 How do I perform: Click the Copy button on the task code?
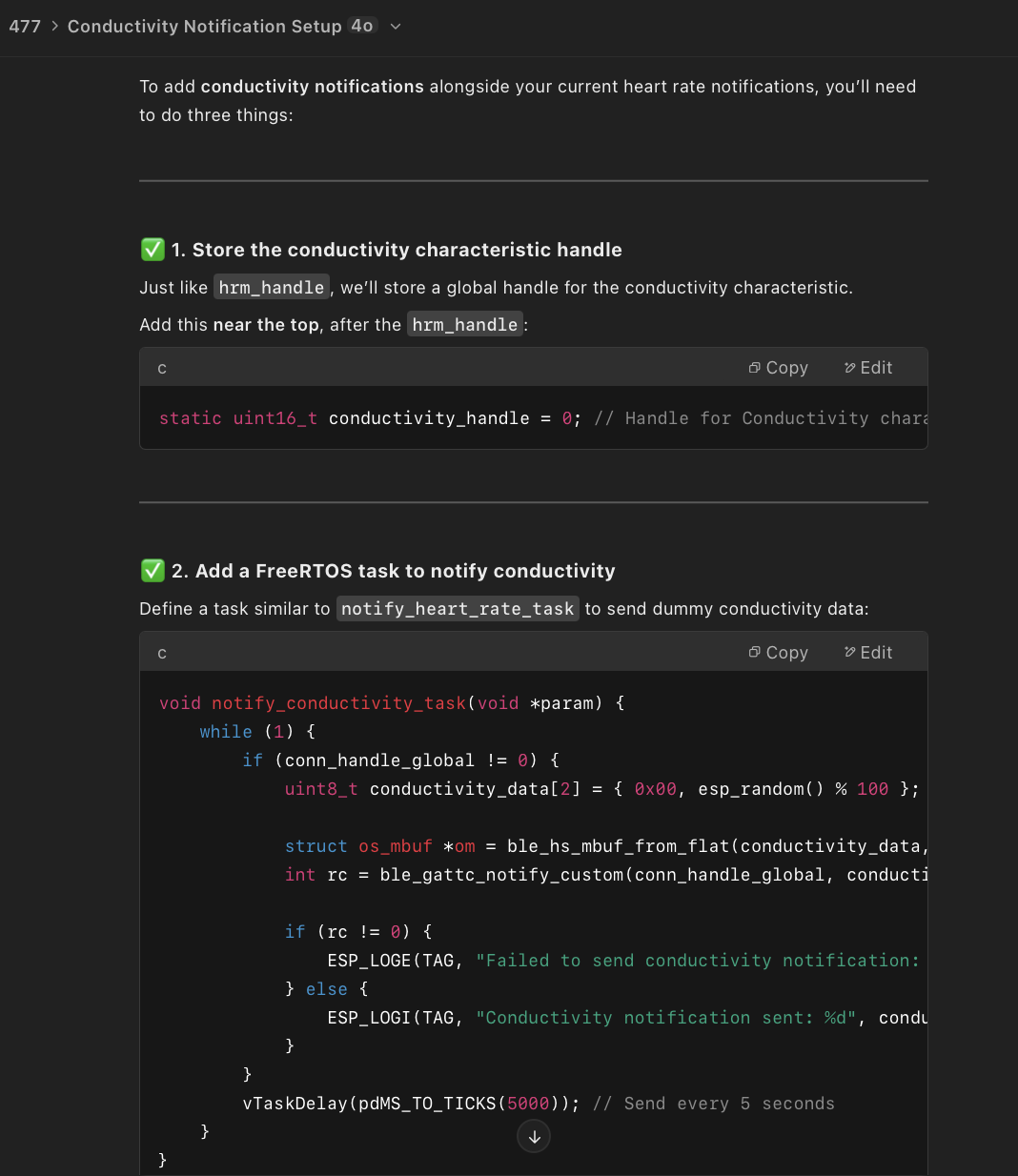point(778,652)
